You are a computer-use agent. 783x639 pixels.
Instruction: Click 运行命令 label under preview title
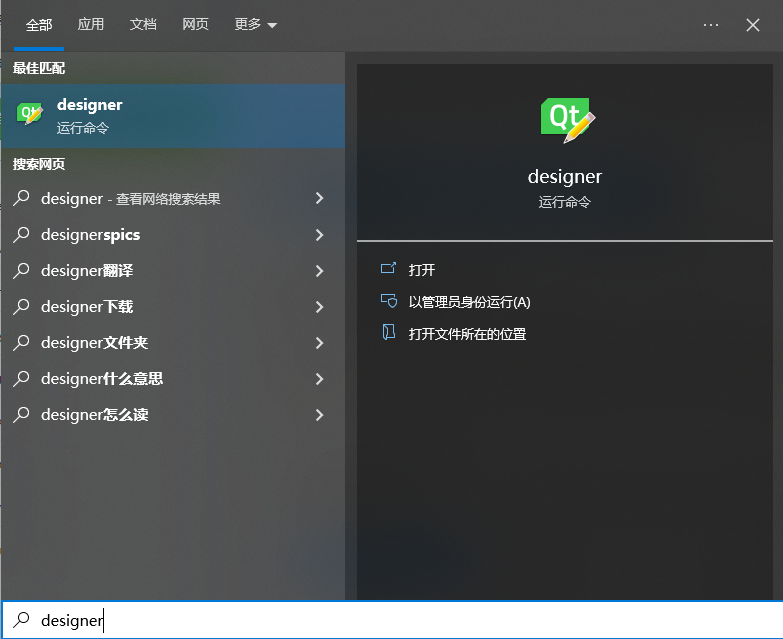point(565,202)
